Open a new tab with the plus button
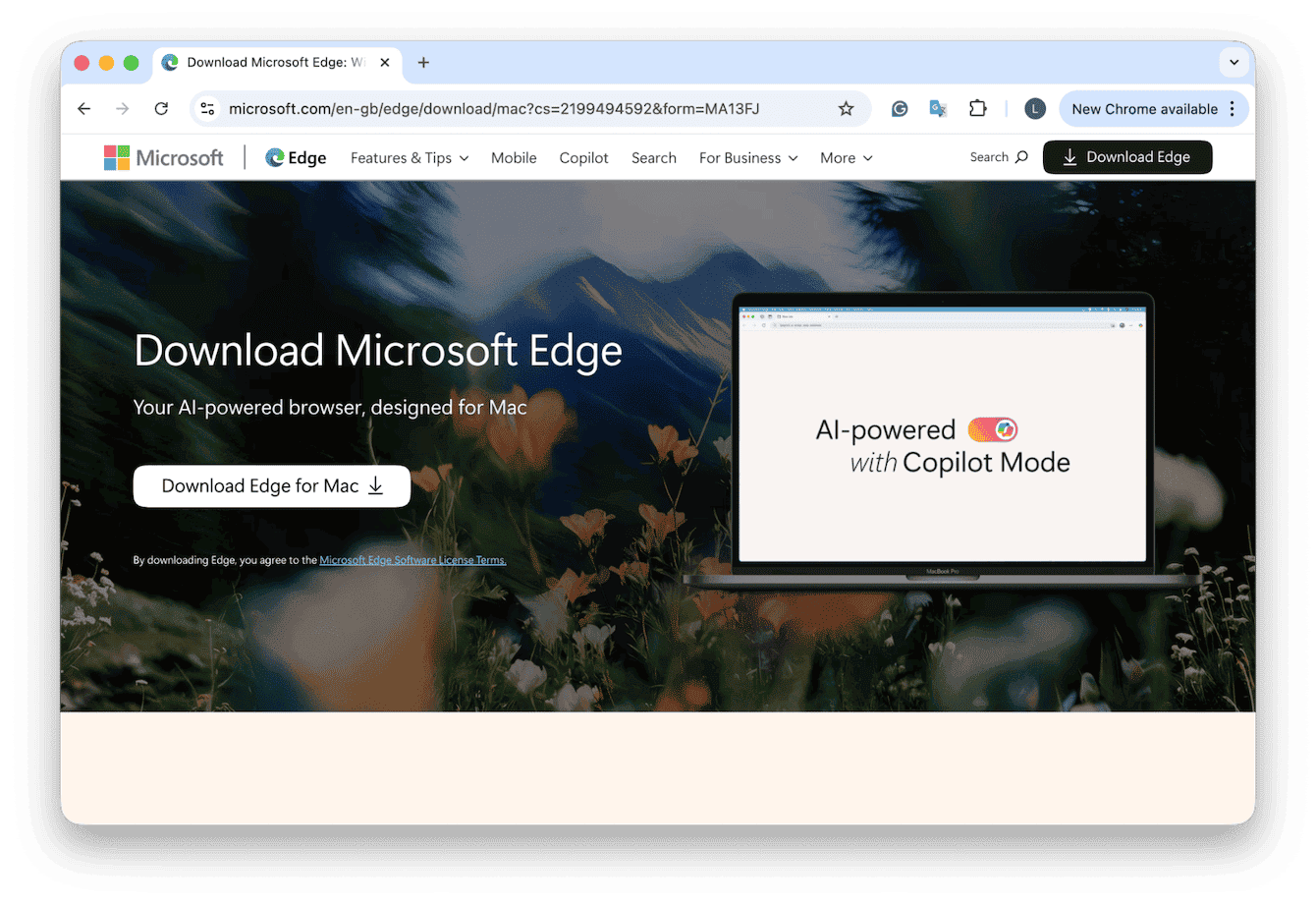Viewport: 1316px width, 905px height. tap(423, 62)
